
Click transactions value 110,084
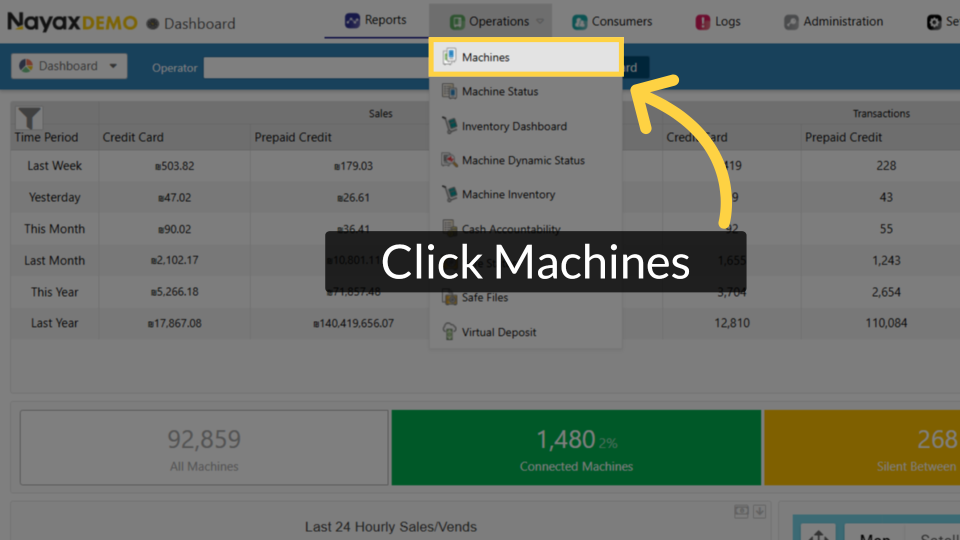(886, 323)
